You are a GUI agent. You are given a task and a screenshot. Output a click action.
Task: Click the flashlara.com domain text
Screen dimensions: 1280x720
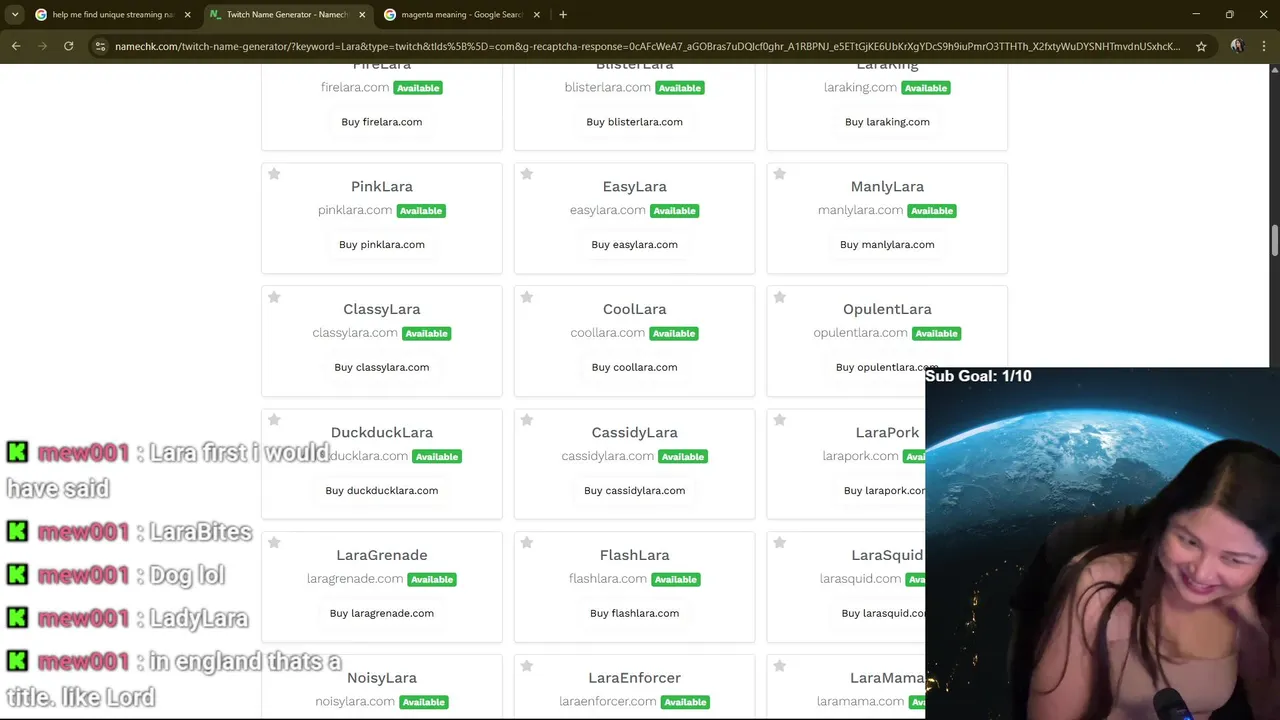608,579
